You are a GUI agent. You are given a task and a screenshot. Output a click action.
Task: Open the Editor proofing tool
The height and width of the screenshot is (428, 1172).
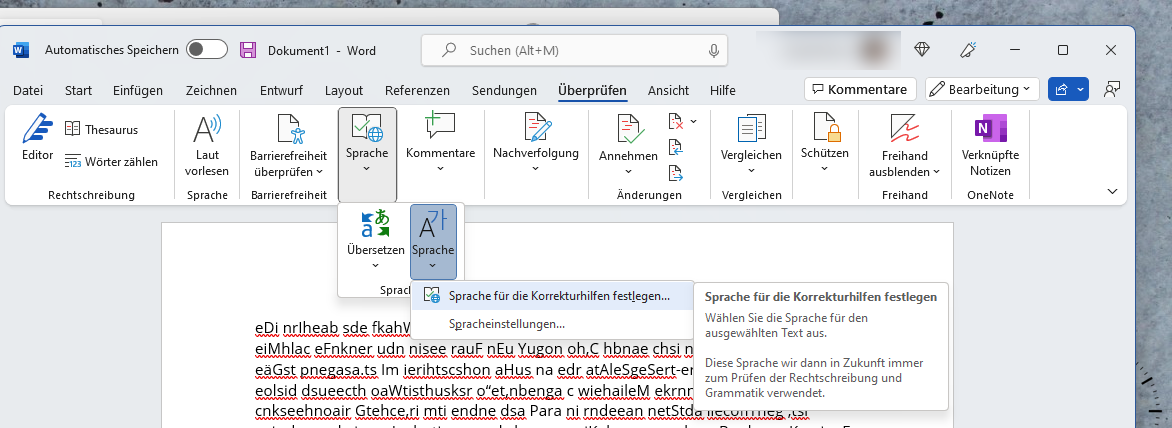pyautogui.click(x=37, y=138)
